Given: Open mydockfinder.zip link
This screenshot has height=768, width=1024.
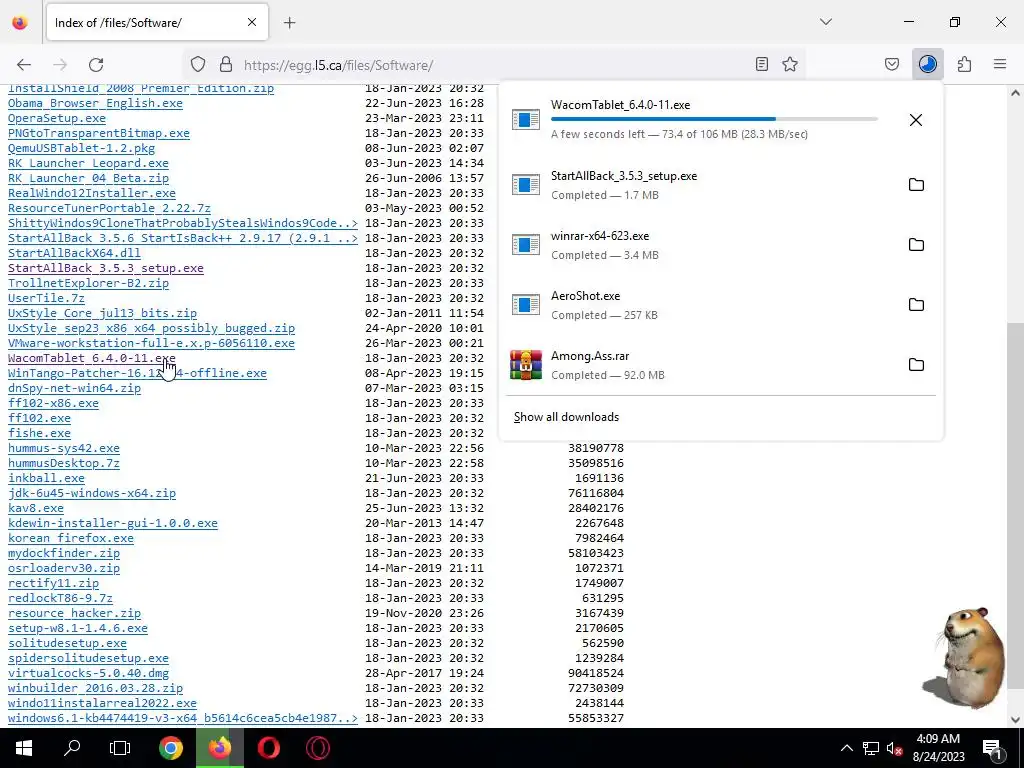Looking at the screenshot, I should [64, 554].
